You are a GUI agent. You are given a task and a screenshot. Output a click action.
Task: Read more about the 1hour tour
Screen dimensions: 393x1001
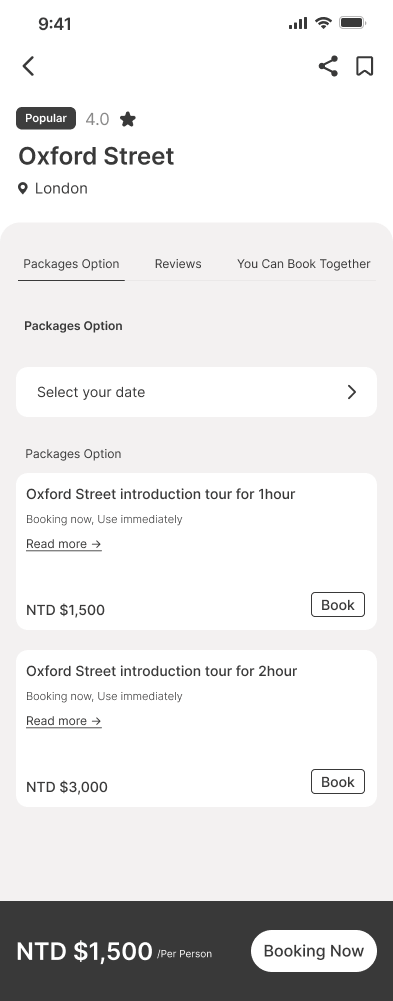tap(64, 544)
